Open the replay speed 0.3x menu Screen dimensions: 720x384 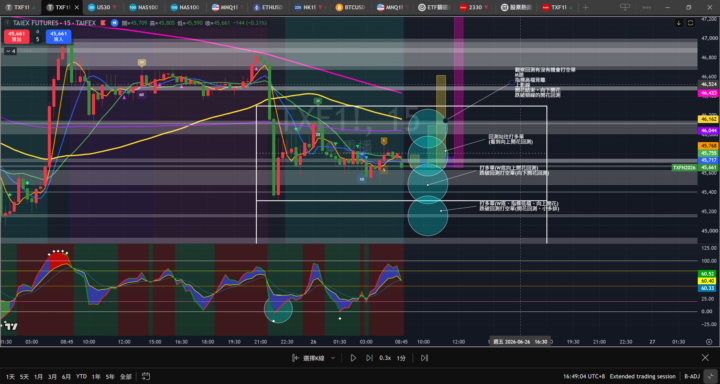[x=385, y=358]
